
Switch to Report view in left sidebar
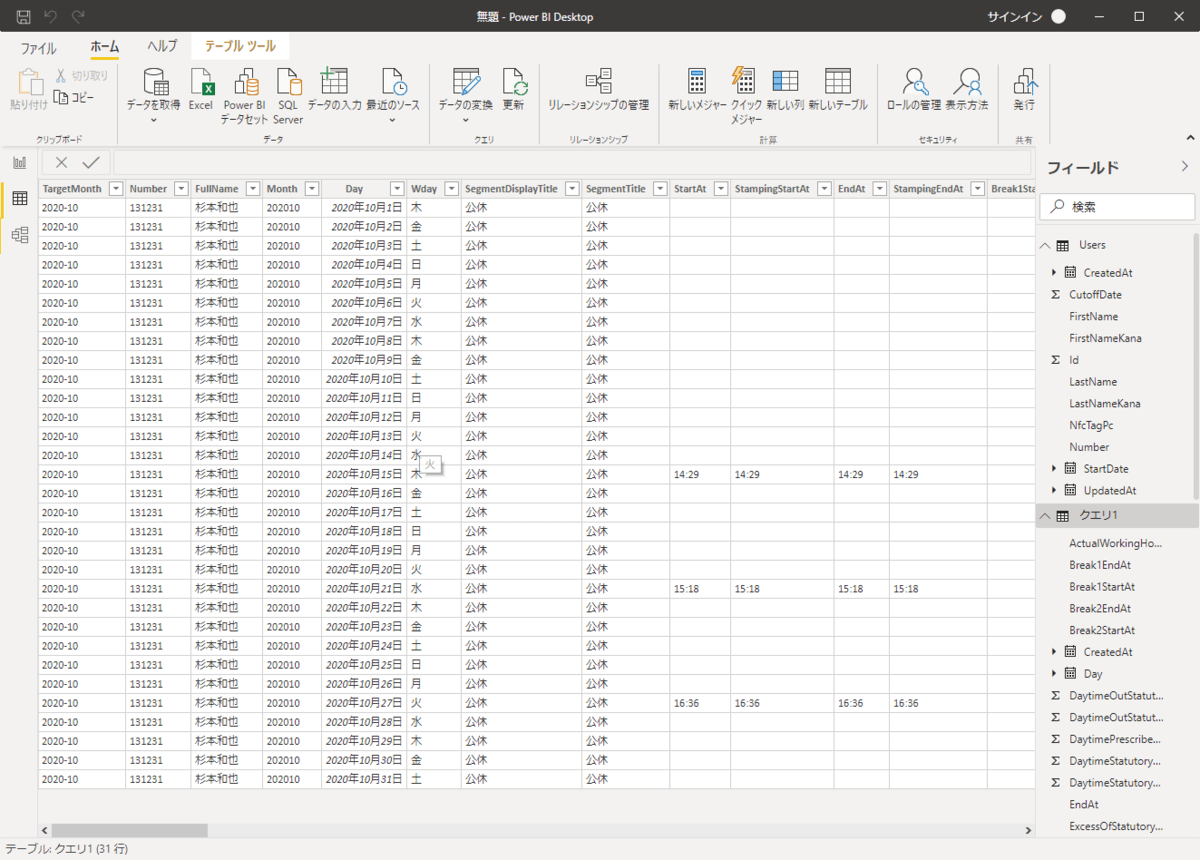pyautogui.click(x=19, y=163)
